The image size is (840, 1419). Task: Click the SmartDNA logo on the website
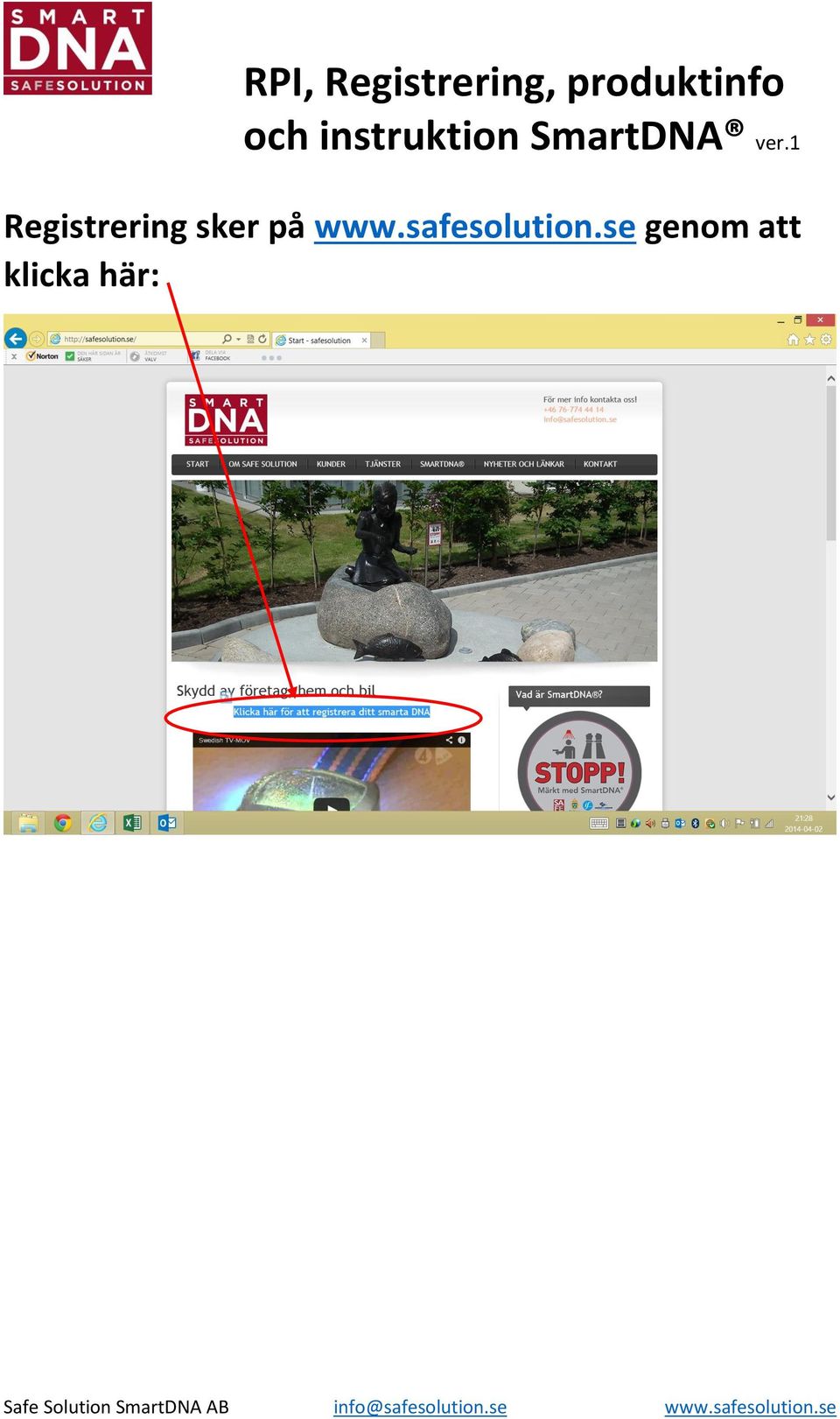click(226, 420)
